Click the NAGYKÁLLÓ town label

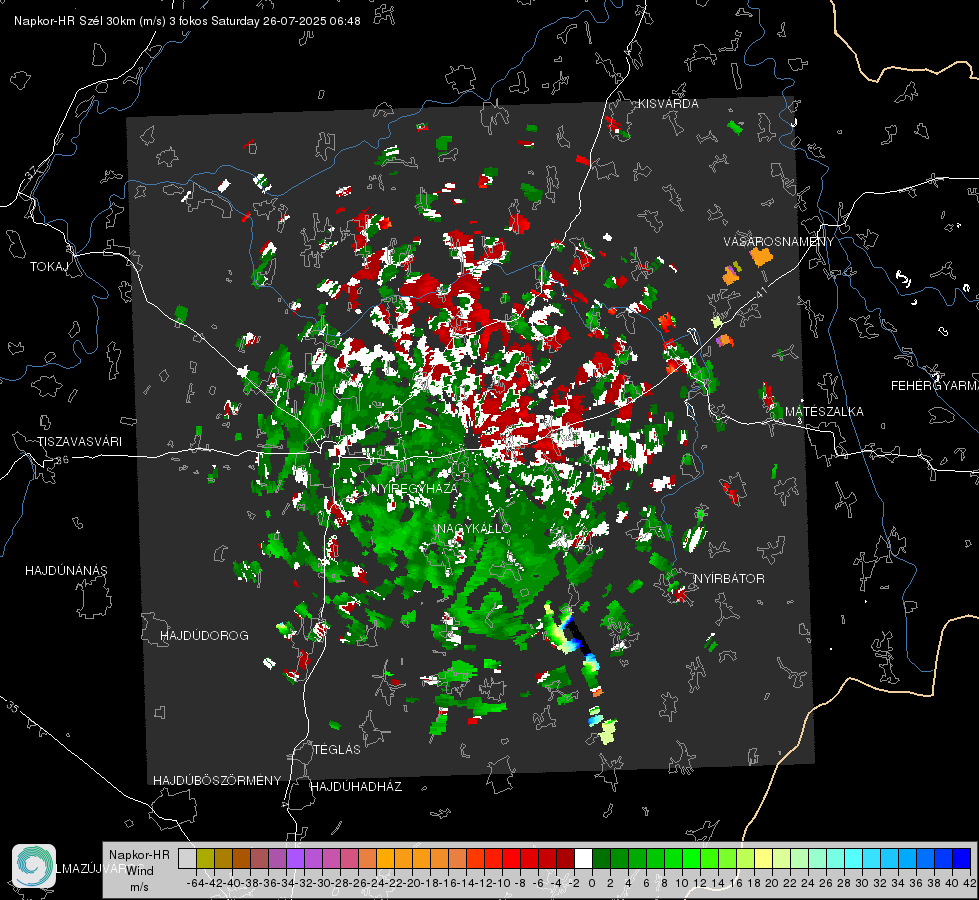tap(475, 529)
